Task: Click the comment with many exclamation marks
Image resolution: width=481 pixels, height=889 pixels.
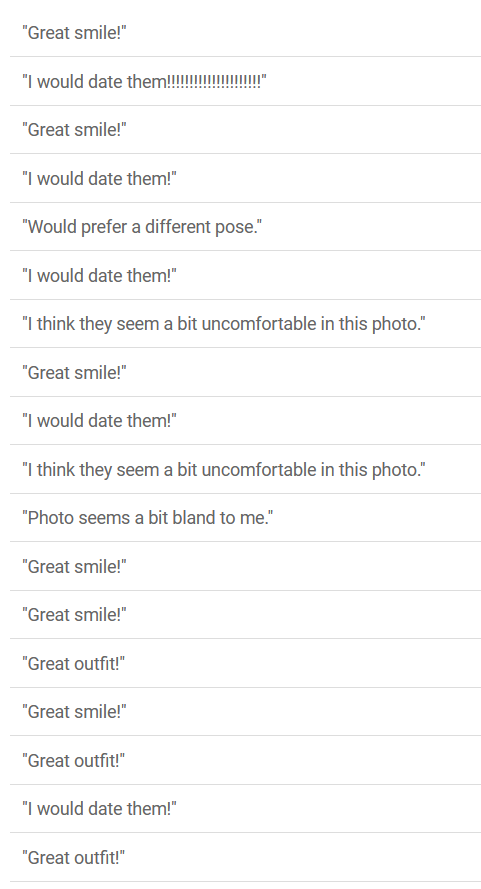Action: pyautogui.click(x=245, y=81)
